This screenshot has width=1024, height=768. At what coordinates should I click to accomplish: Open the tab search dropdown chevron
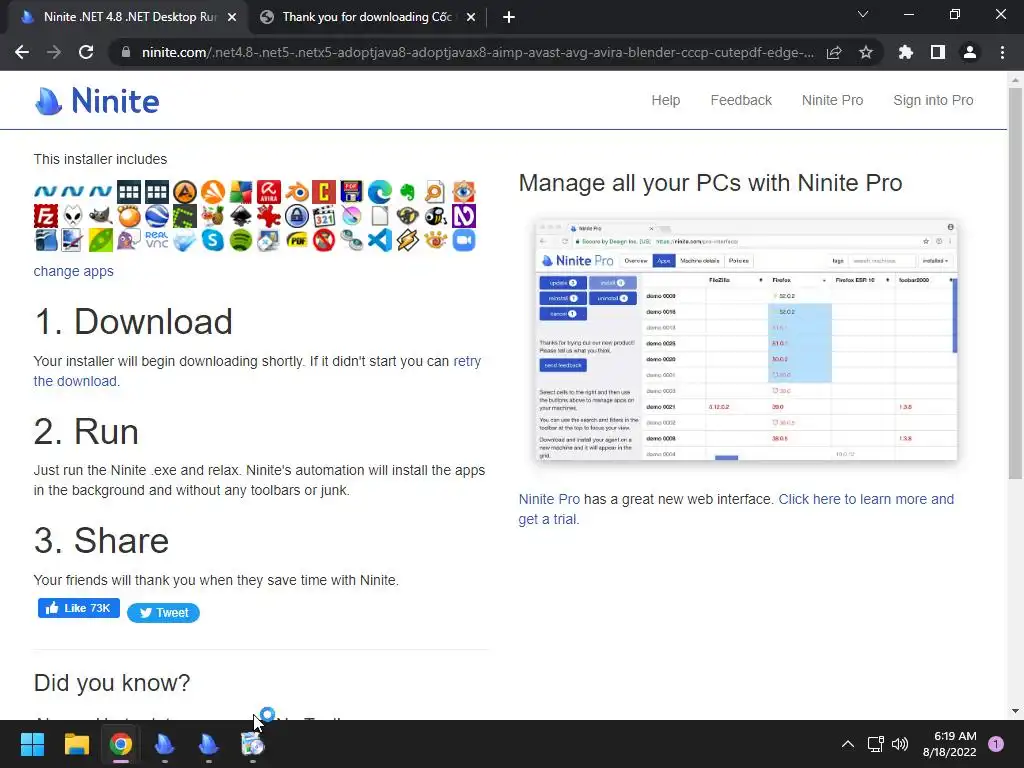click(x=863, y=14)
